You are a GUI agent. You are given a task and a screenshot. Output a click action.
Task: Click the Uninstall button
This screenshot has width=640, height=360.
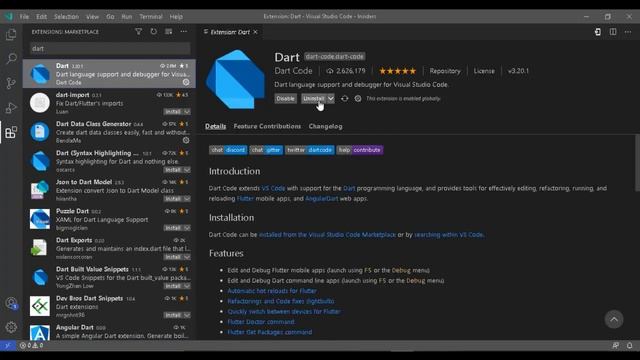(314, 98)
